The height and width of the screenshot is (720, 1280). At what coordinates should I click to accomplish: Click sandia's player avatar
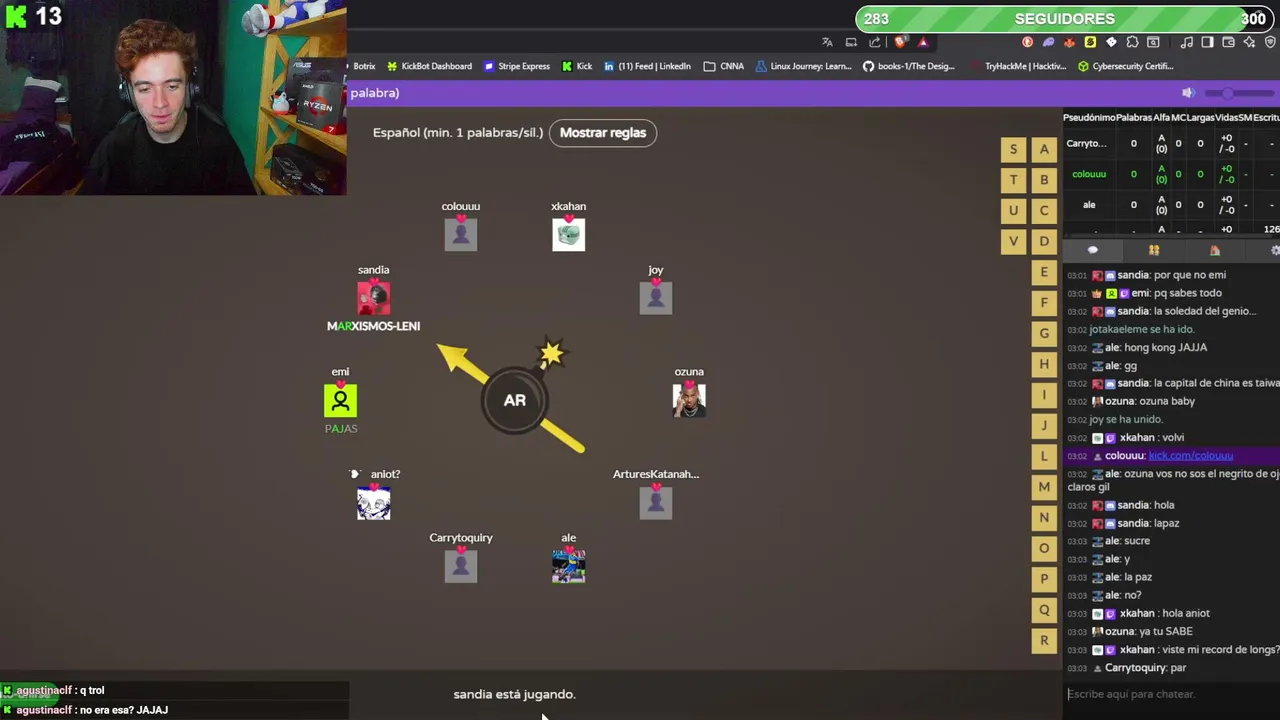tap(373, 297)
